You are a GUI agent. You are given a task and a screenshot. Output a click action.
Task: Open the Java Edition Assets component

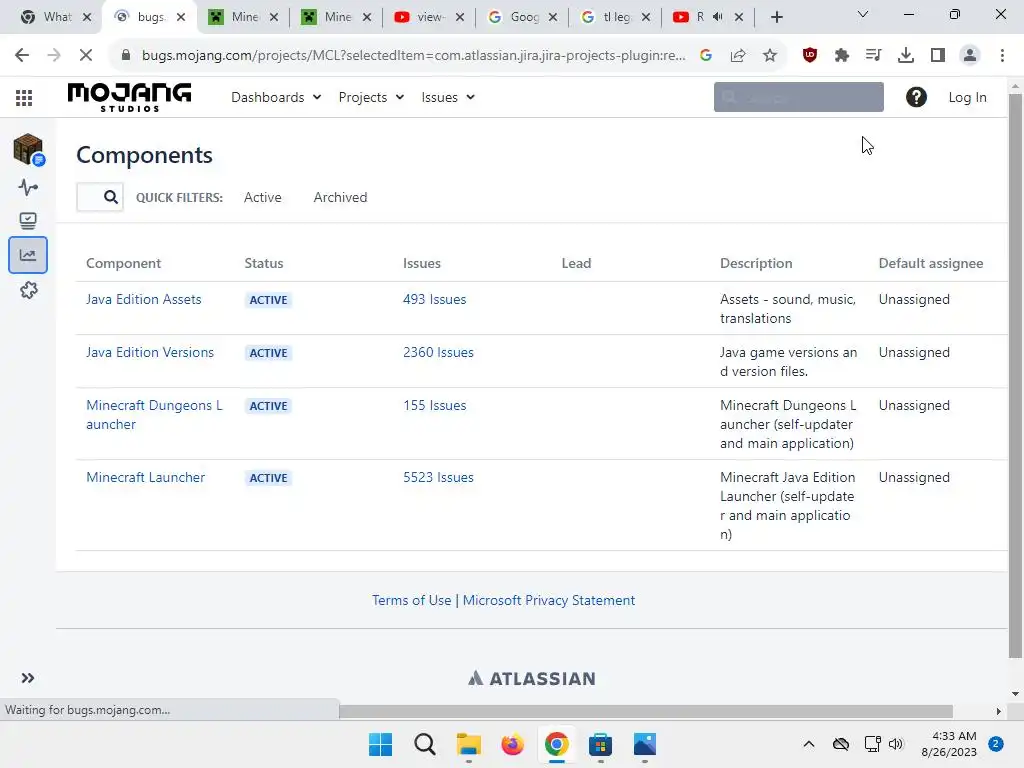click(x=144, y=299)
